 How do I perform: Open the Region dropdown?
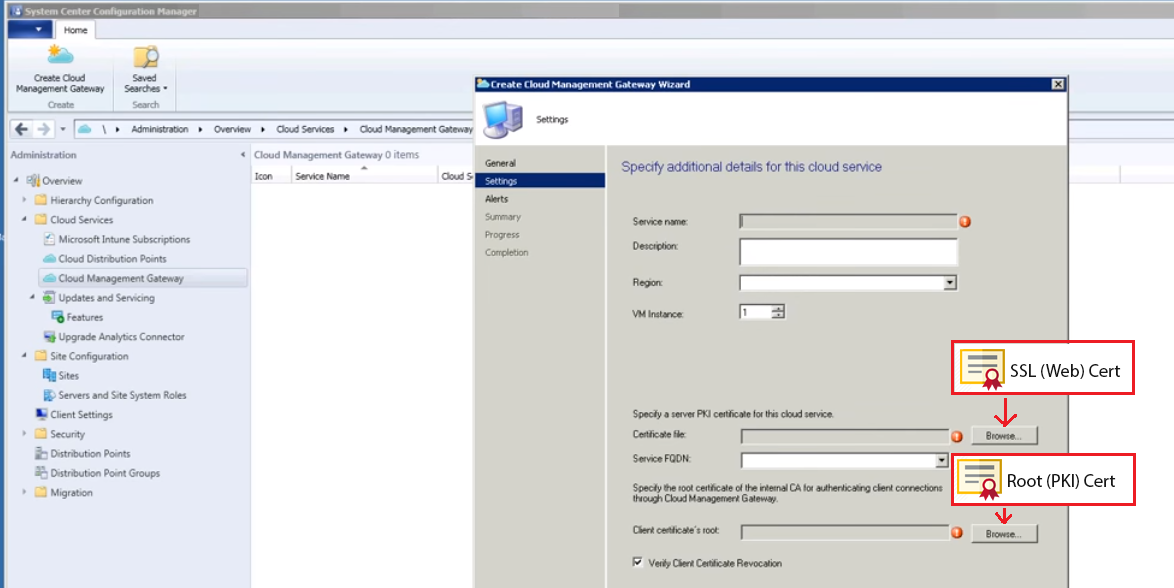[x=949, y=283]
